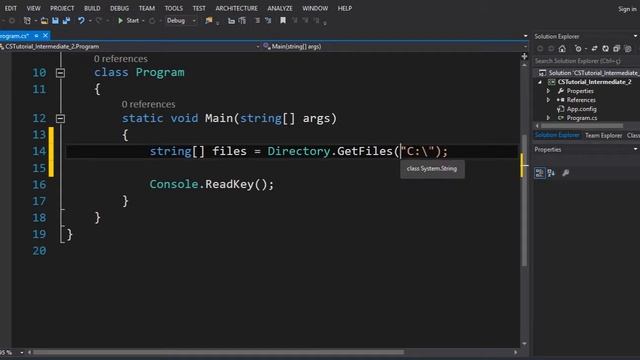The image size is (640, 360).
Task: Click the editor split-window plus handle
Action: (524, 56)
